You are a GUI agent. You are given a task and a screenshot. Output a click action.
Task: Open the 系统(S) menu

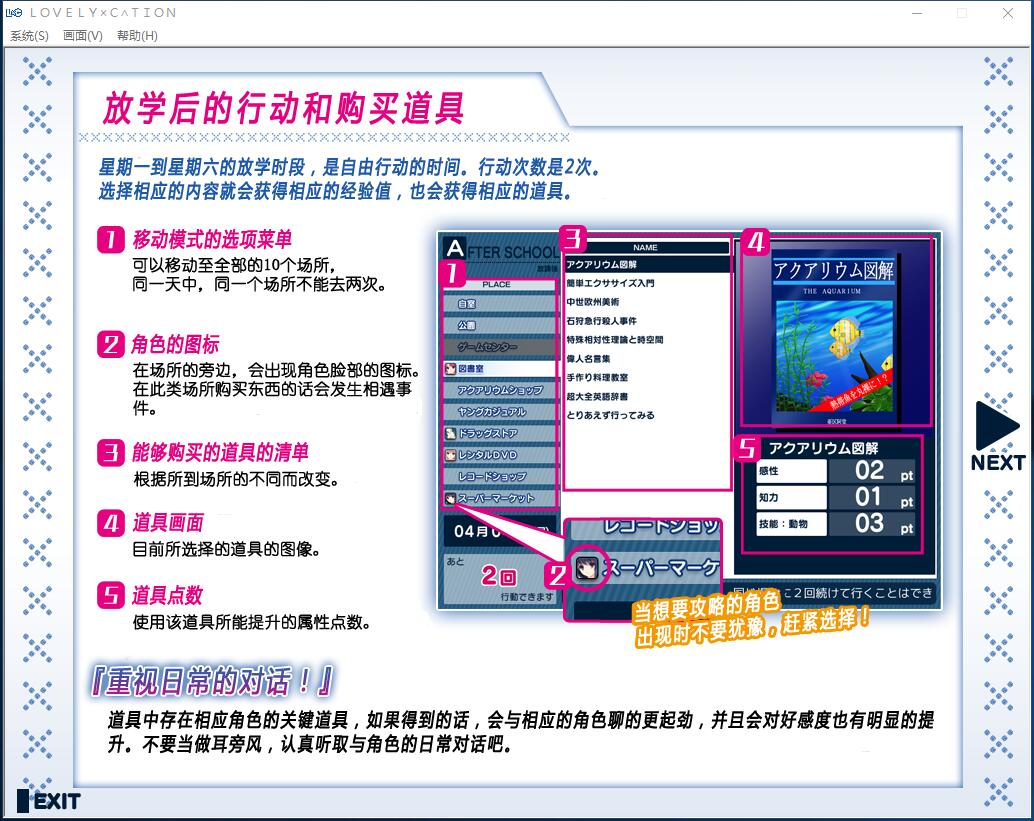pyautogui.click(x=29, y=36)
